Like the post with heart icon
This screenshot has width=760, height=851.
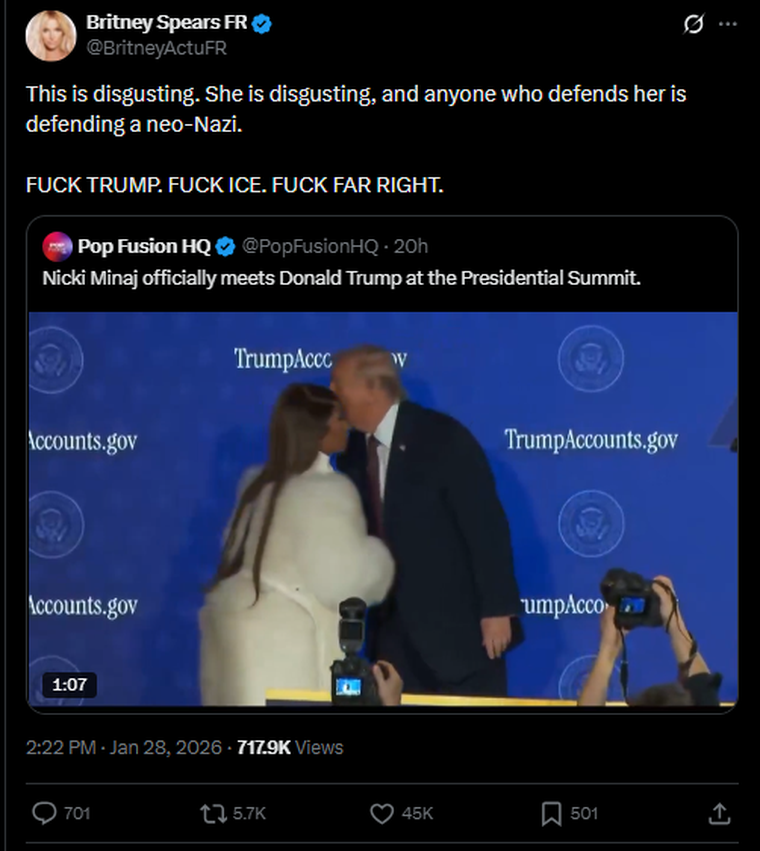[382, 813]
